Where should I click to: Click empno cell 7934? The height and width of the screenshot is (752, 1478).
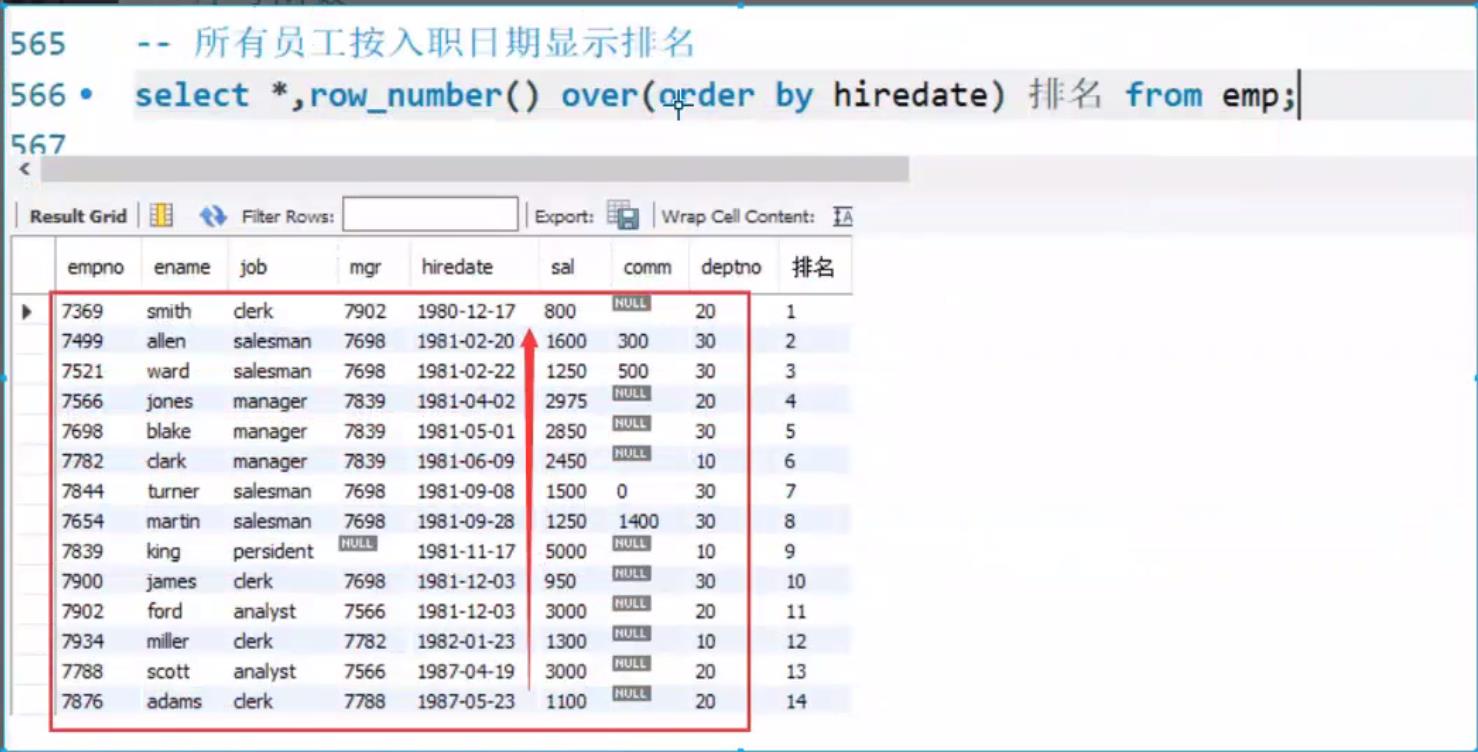pos(82,642)
